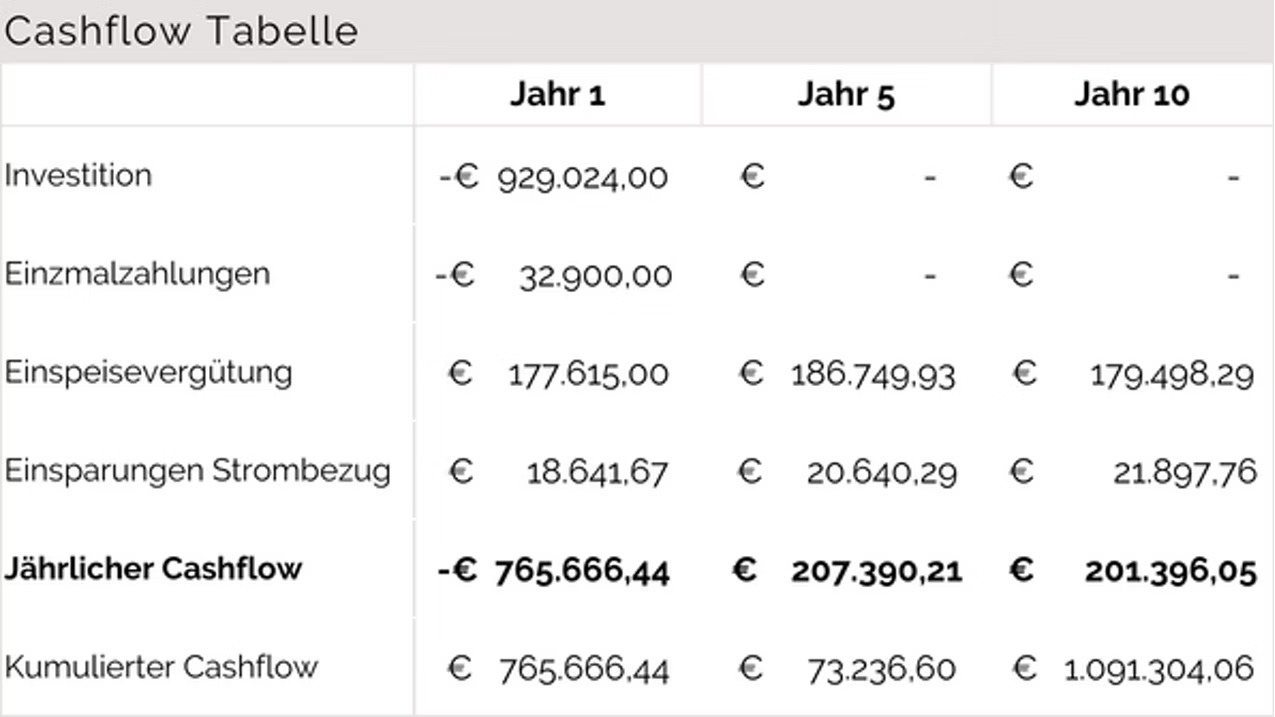
Task: Select the 73.236,60 cumulative value
Action: (x=881, y=669)
